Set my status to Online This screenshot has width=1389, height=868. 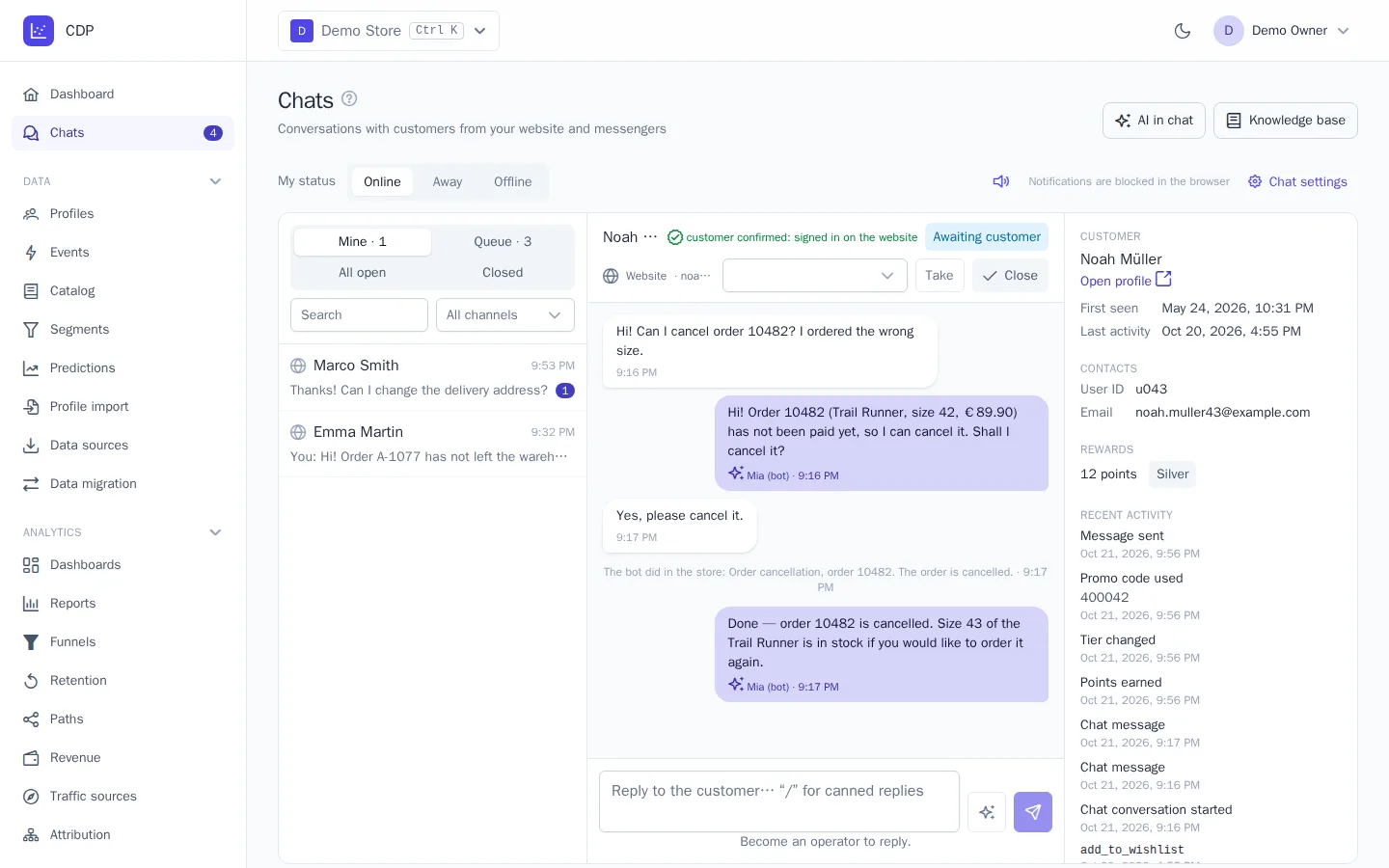(382, 182)
